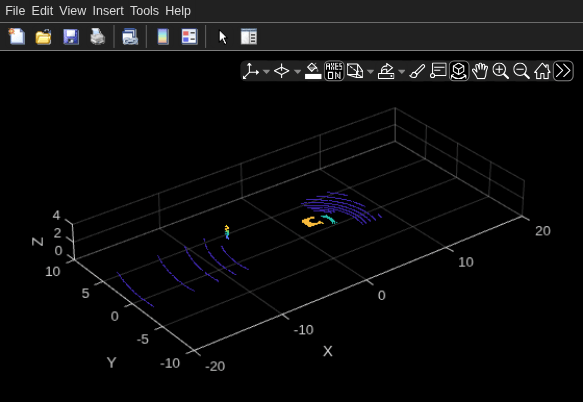Toggle the data tips tool
Image resolution: width=583 pixels, height=402 pixels.
click(x=438, y=71)
